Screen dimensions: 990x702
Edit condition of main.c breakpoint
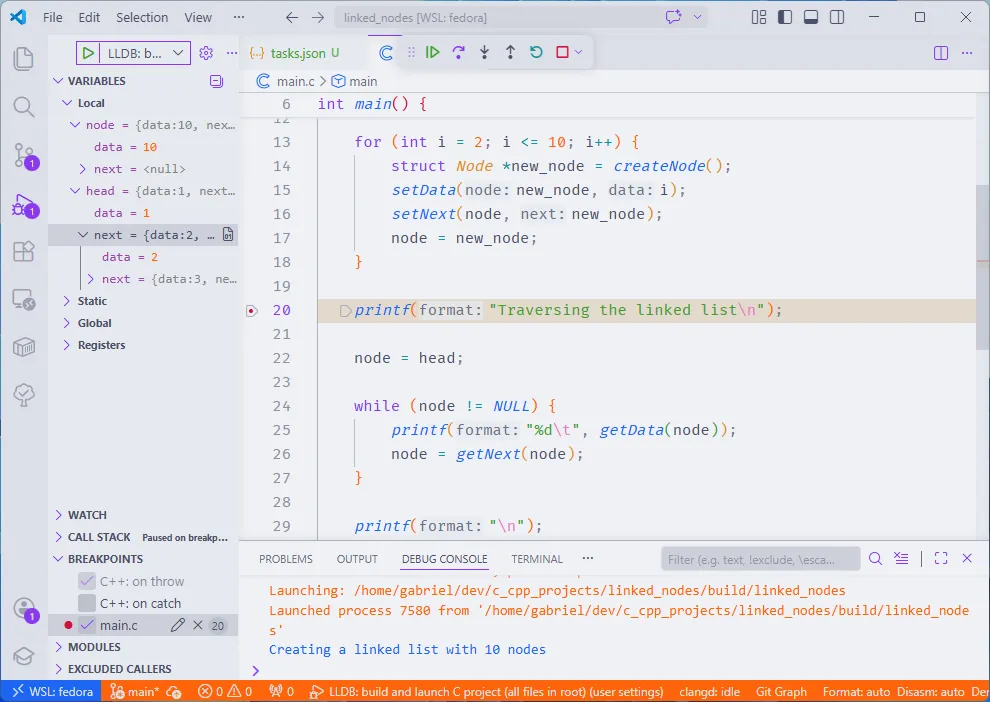178,625
